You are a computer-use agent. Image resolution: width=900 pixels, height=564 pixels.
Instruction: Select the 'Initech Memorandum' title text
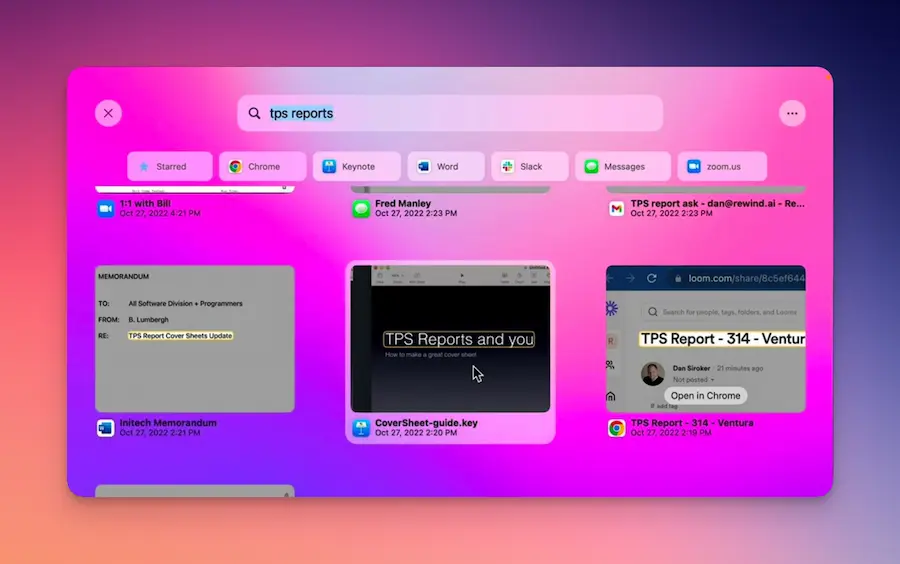[168, 423]
